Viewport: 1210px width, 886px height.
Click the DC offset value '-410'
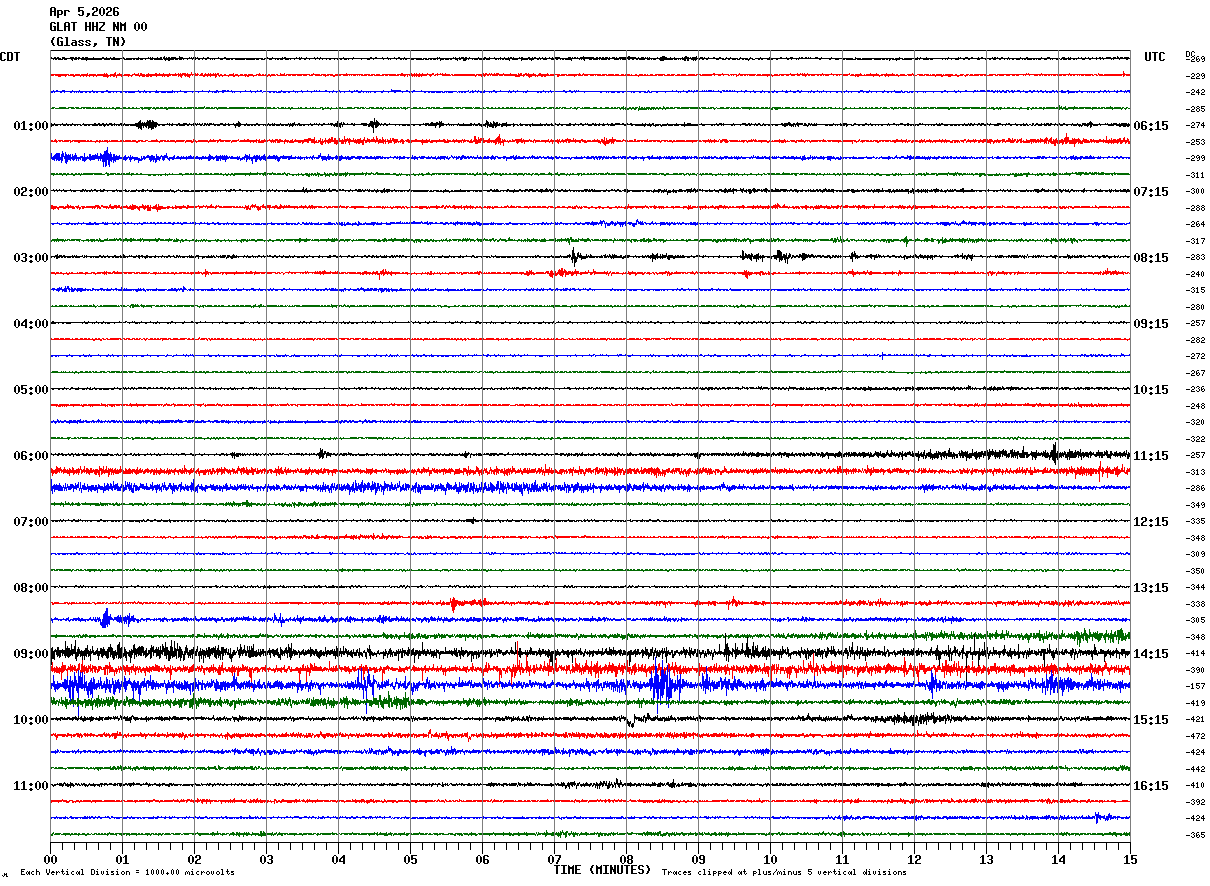tap(1195, 785)
